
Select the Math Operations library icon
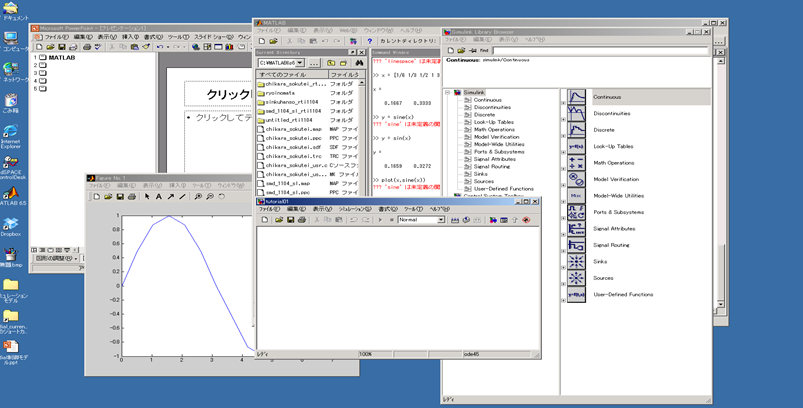coord(577,163)
